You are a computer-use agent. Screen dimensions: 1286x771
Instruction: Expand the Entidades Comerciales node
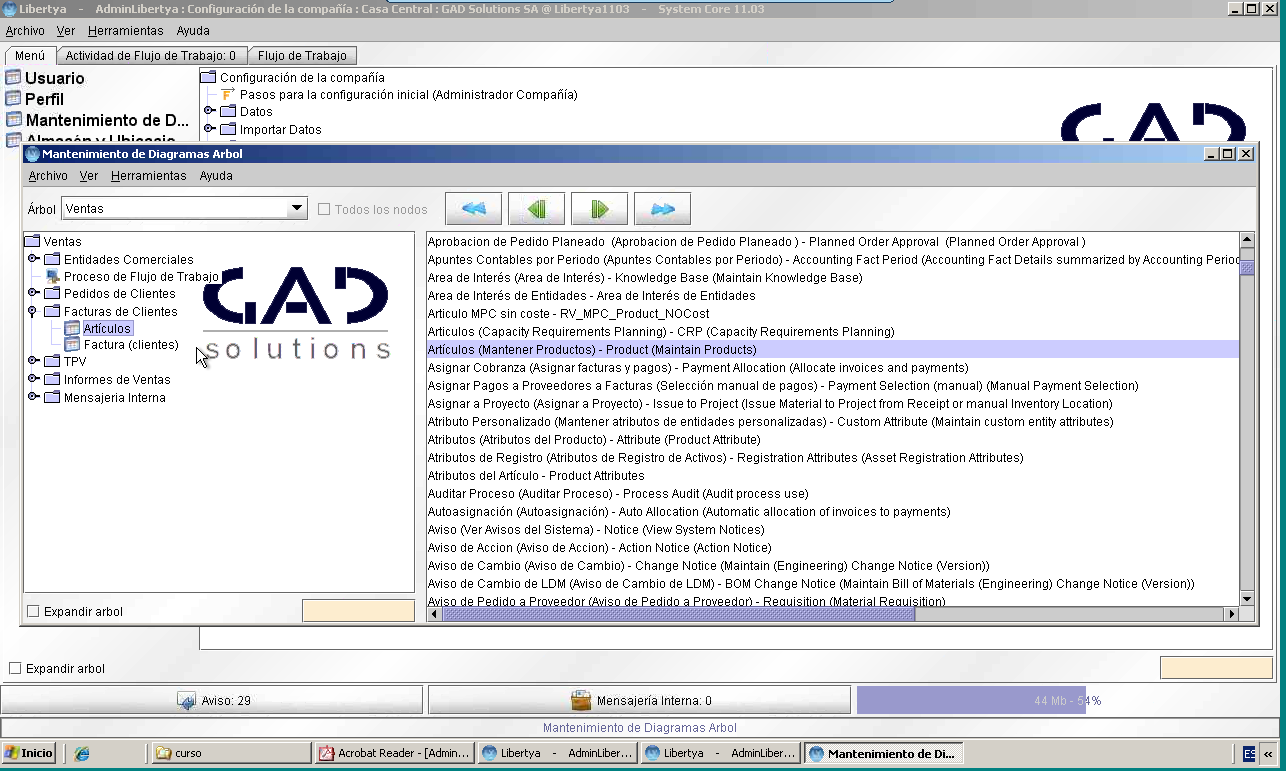tap(33, 259)
